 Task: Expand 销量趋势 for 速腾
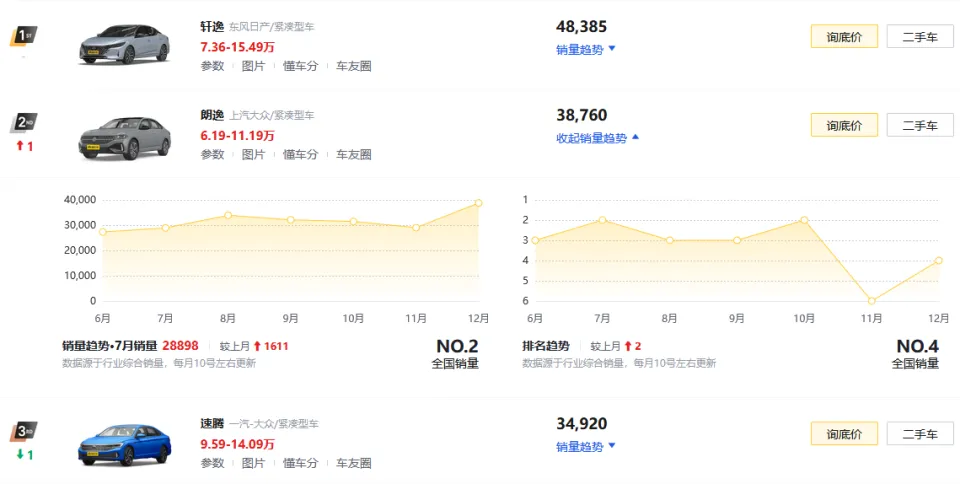[585, 447]
